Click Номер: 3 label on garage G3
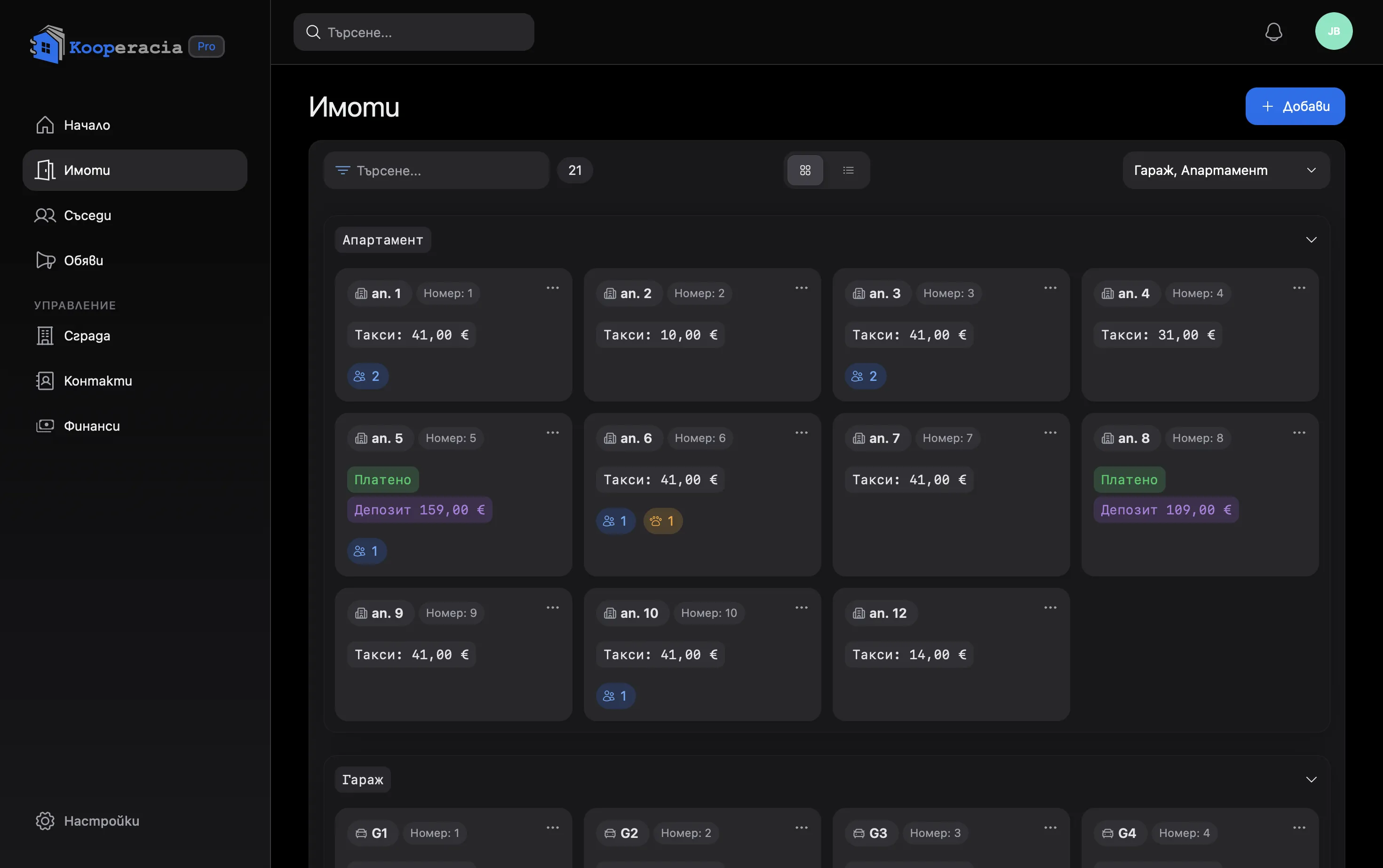The width and height of the screenshot is (1383, 868). pos(935,833)
